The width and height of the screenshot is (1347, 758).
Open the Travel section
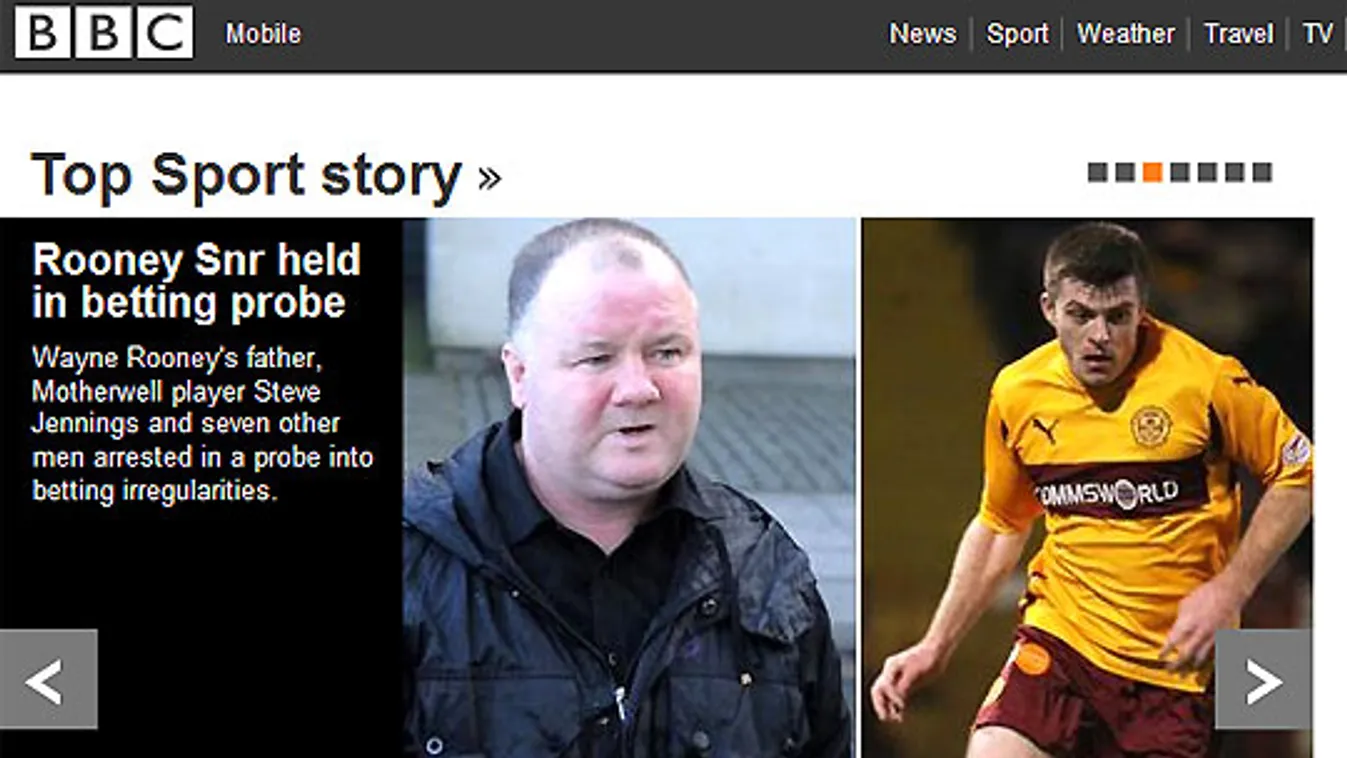[1238, 34]
